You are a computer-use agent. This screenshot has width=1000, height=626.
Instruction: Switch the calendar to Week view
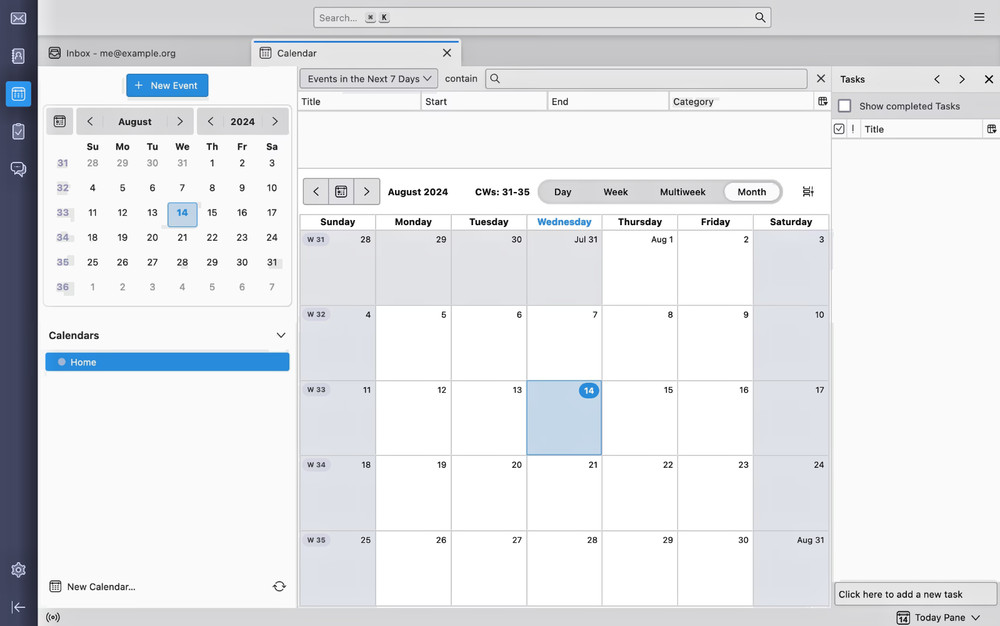tap(615, 191)
